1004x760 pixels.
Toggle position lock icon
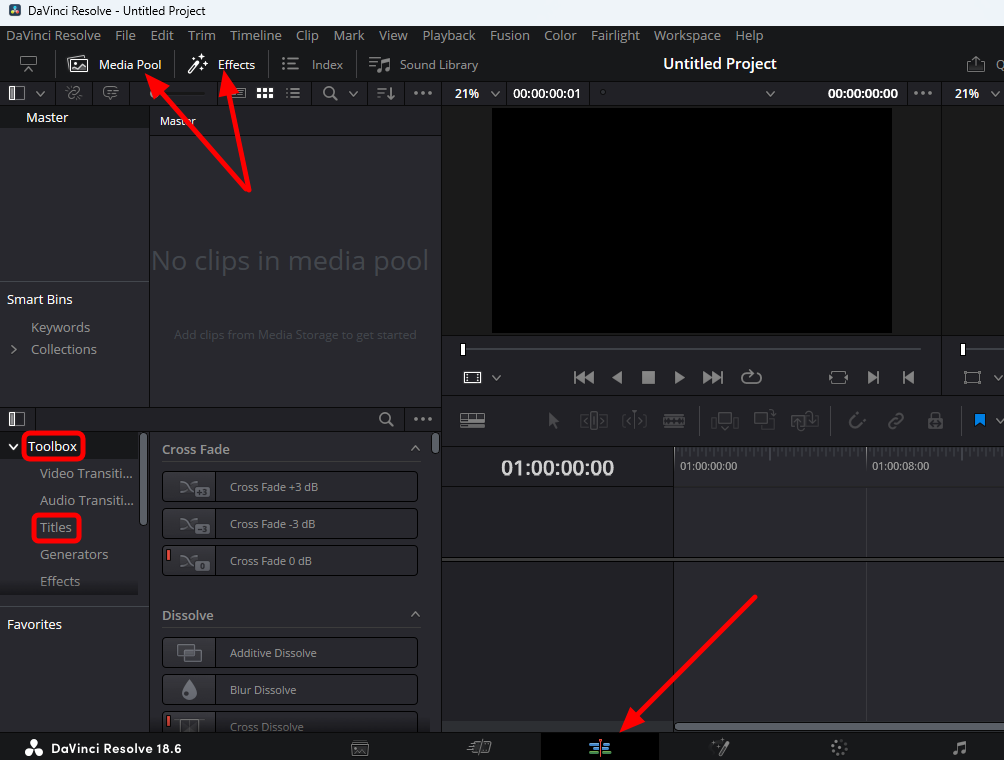(935, 421)
